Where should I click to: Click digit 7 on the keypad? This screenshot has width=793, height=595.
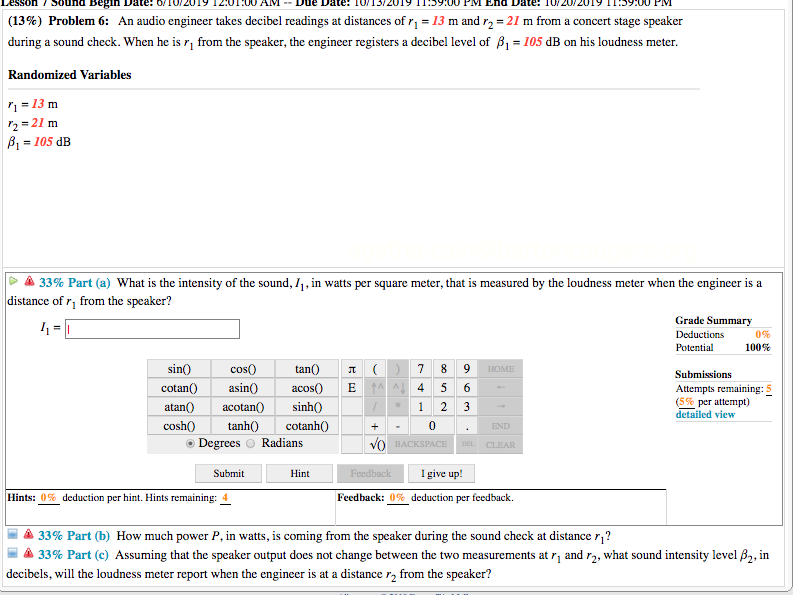tap(420, 369)
